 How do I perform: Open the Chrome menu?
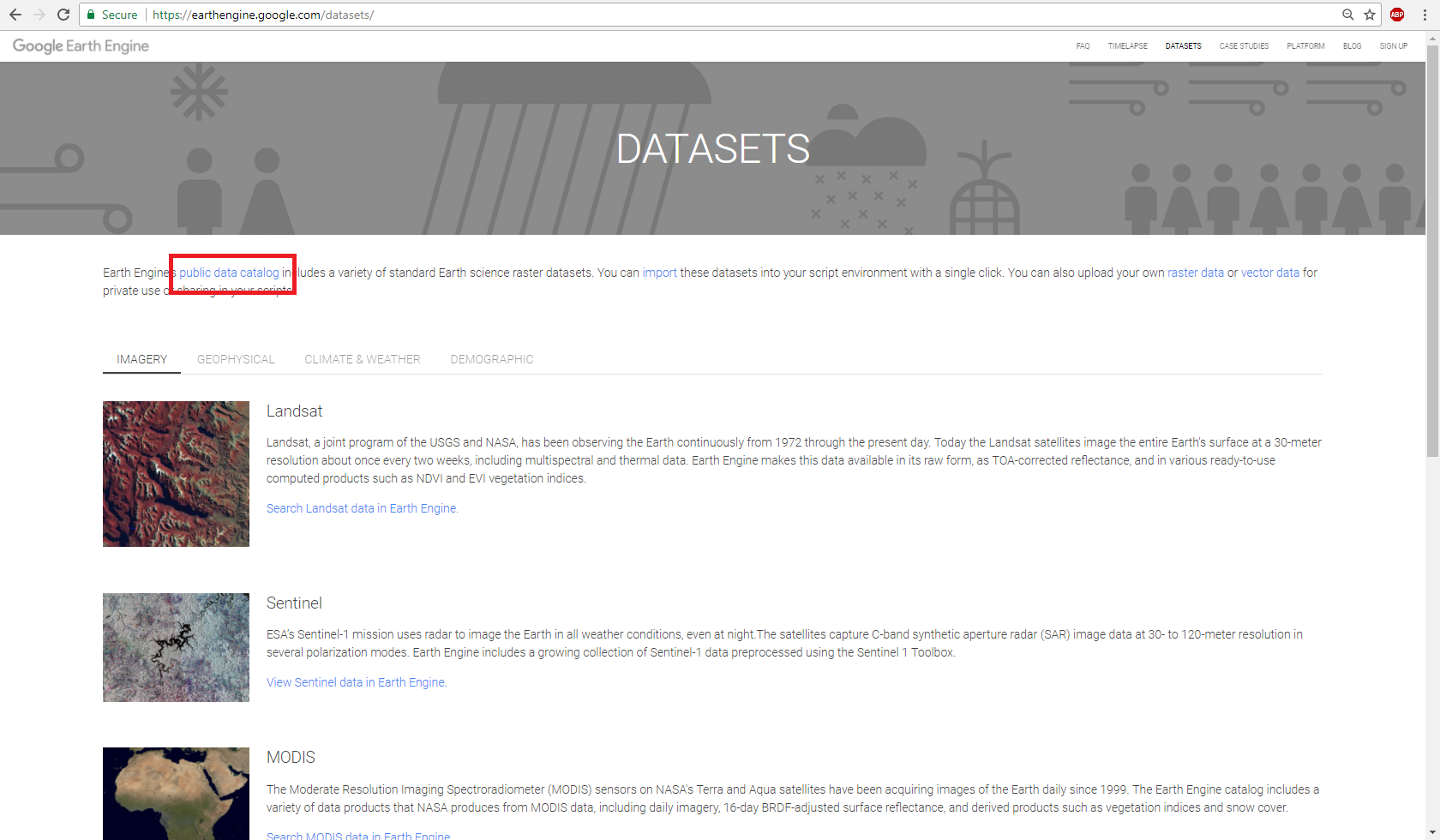pos(1425,15)
